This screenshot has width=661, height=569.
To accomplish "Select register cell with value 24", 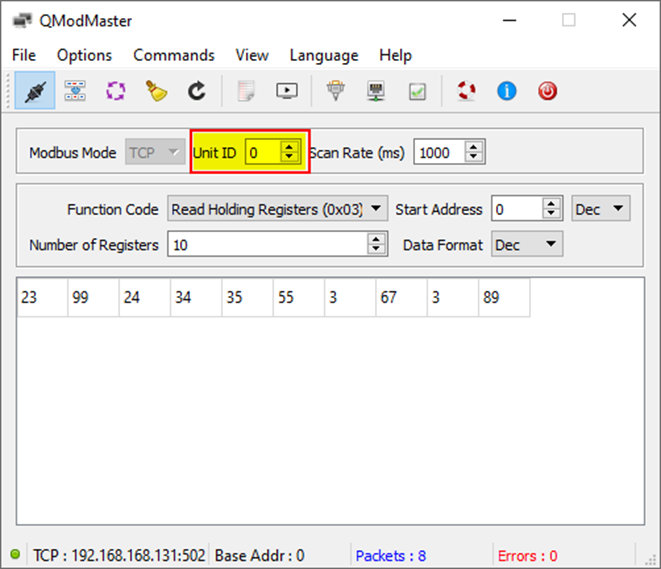I will [145, 298].
